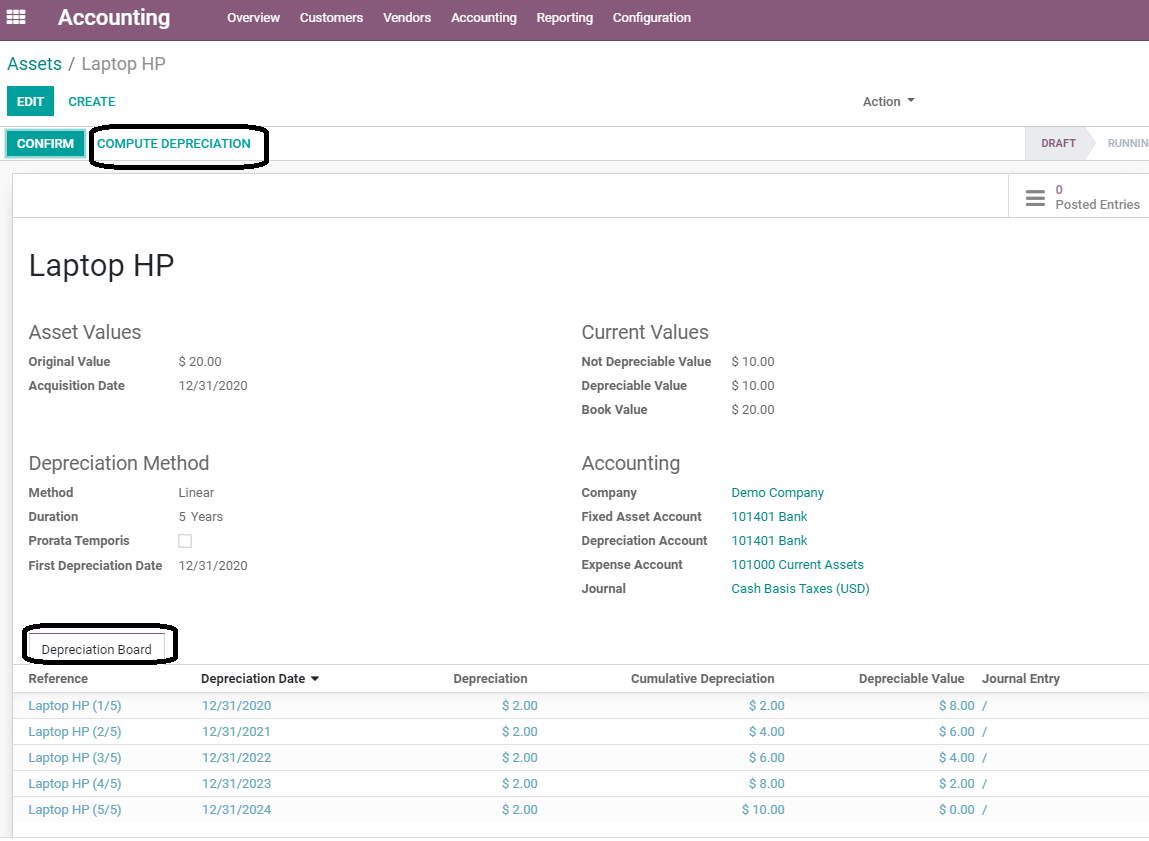Open the Vendors menu
The height and width of the screenshot is (841, 1149).
click(407, 18)
